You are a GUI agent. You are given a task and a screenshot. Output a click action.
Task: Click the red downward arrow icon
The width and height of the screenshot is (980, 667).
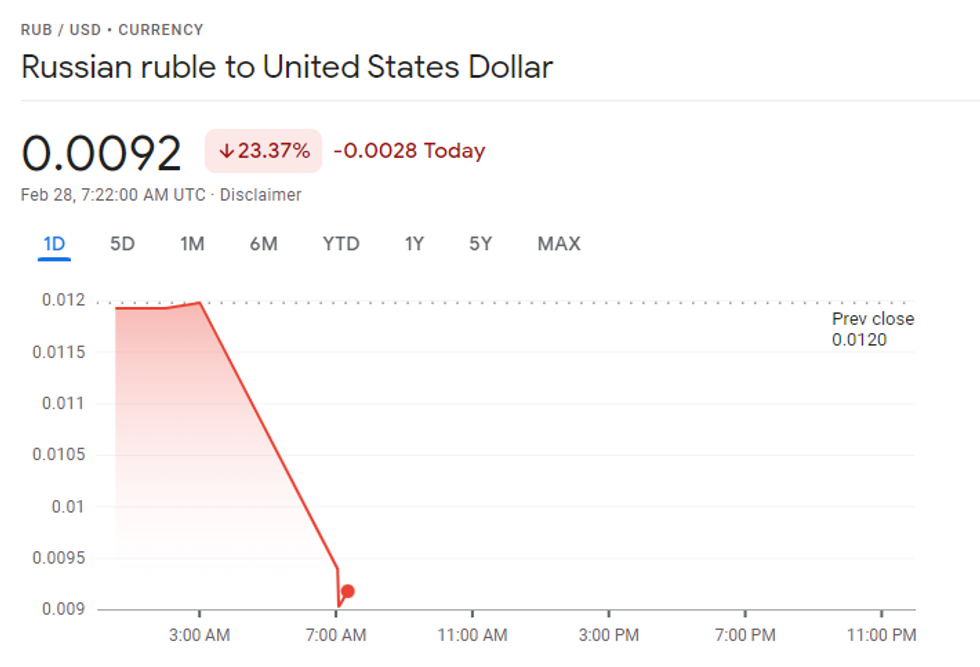click(225, 151)
